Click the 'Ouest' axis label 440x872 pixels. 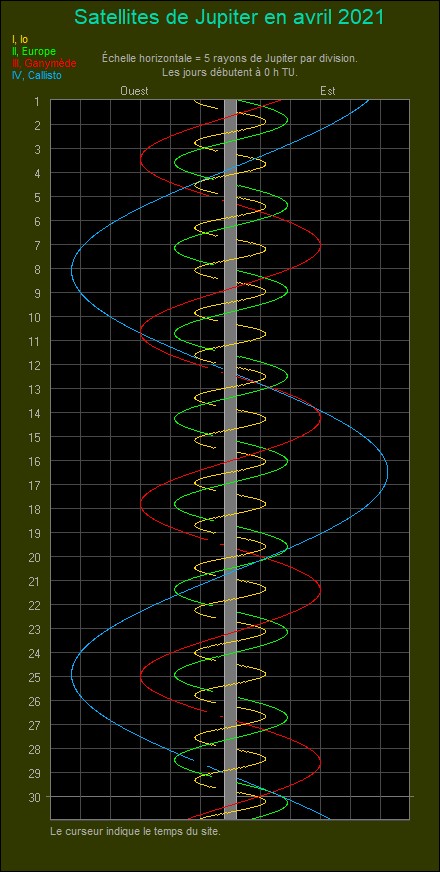134,91
